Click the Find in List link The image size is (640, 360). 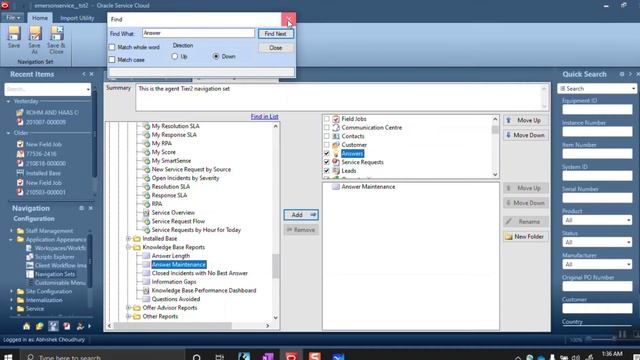click(x=264, y=116)
